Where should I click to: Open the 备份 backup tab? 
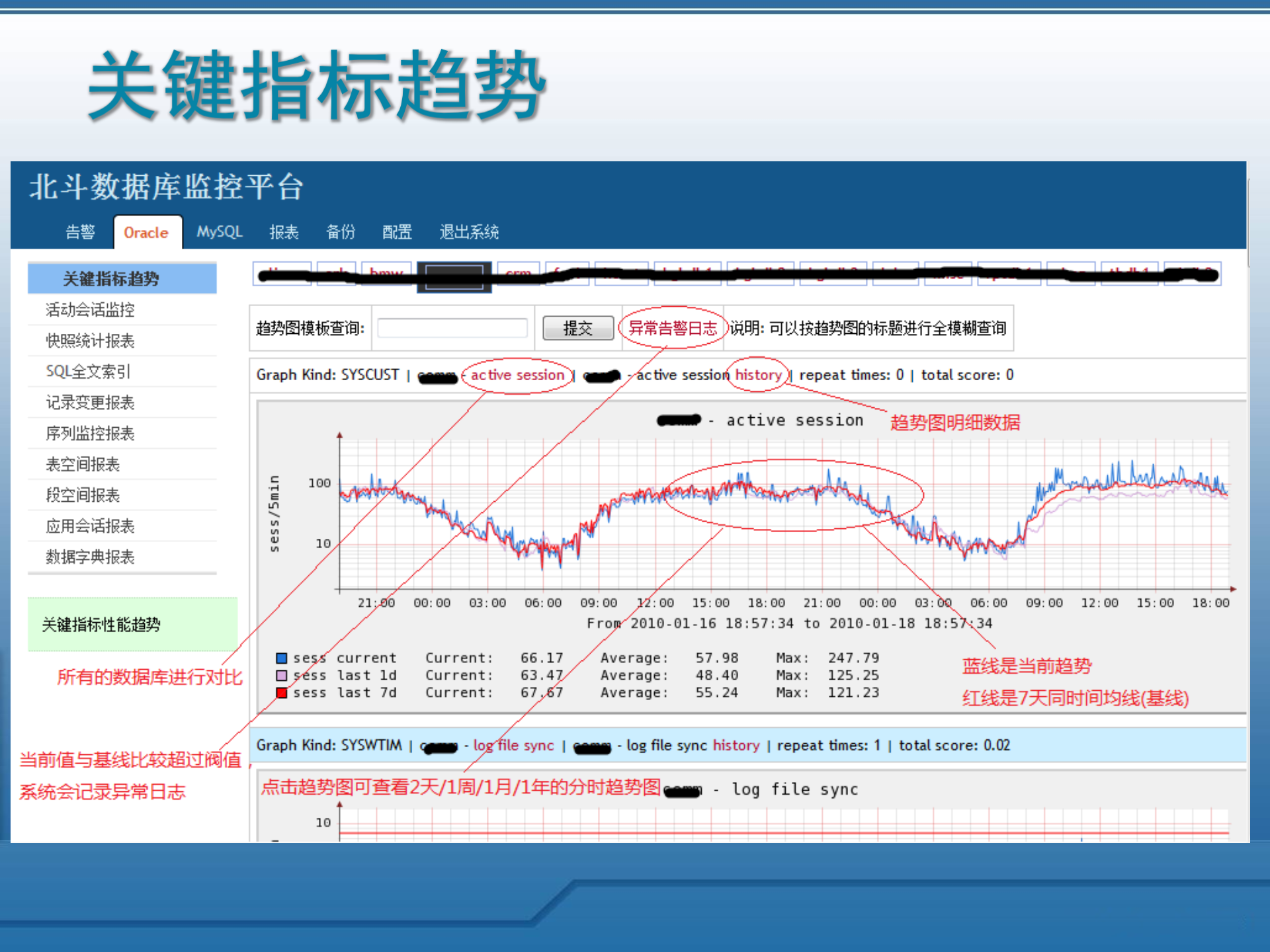click(341, 233)
